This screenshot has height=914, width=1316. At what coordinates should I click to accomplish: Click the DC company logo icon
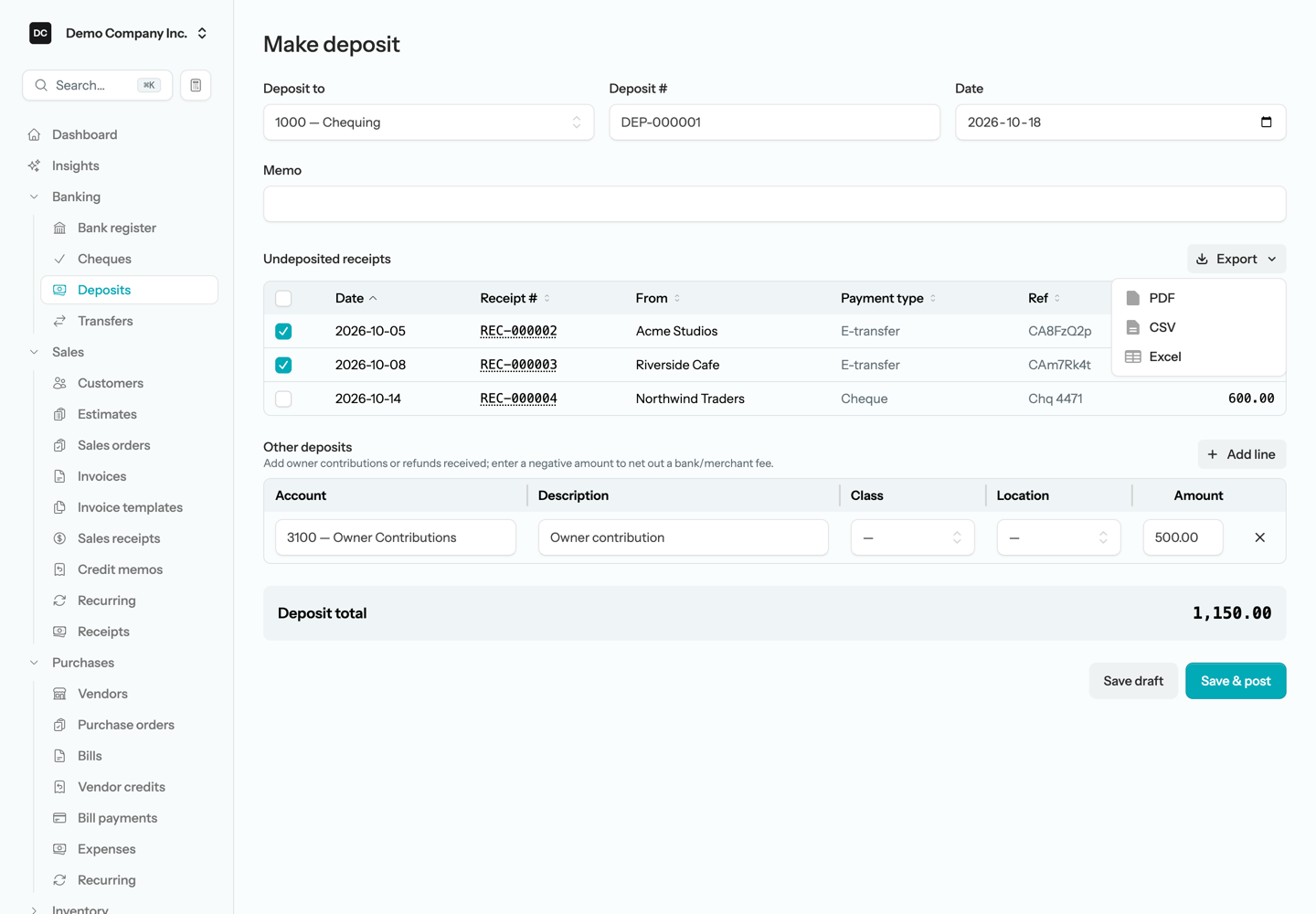(40, 33)
